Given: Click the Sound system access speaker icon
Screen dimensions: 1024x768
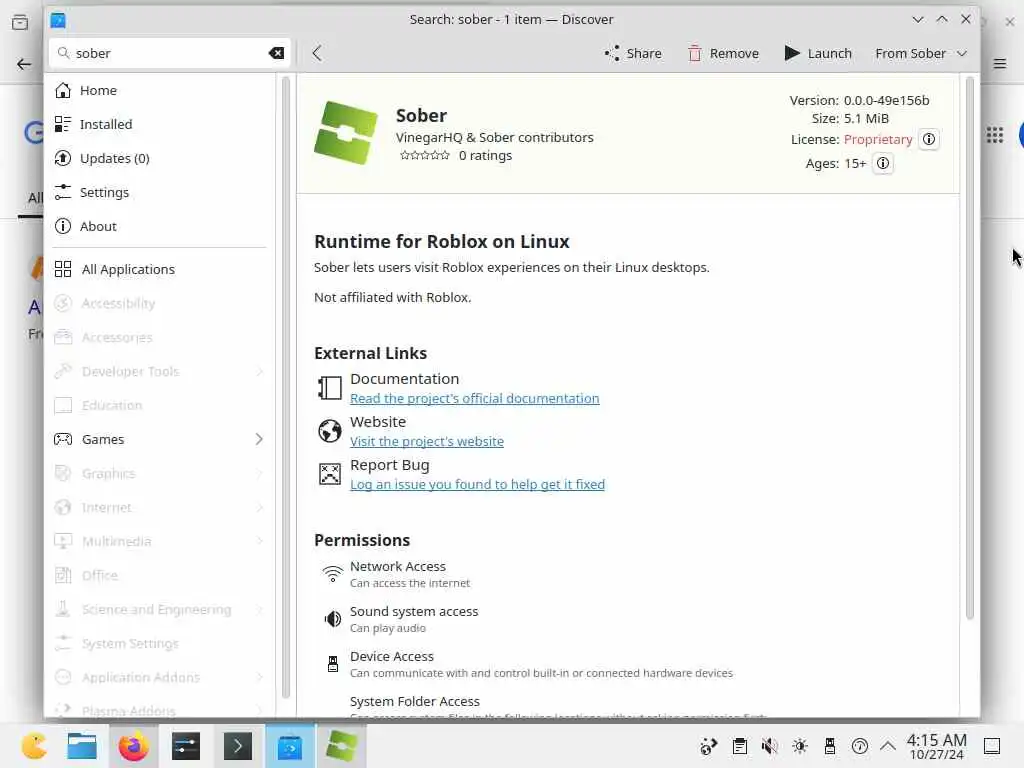Looking at the screenshot, I should [332, 619].
